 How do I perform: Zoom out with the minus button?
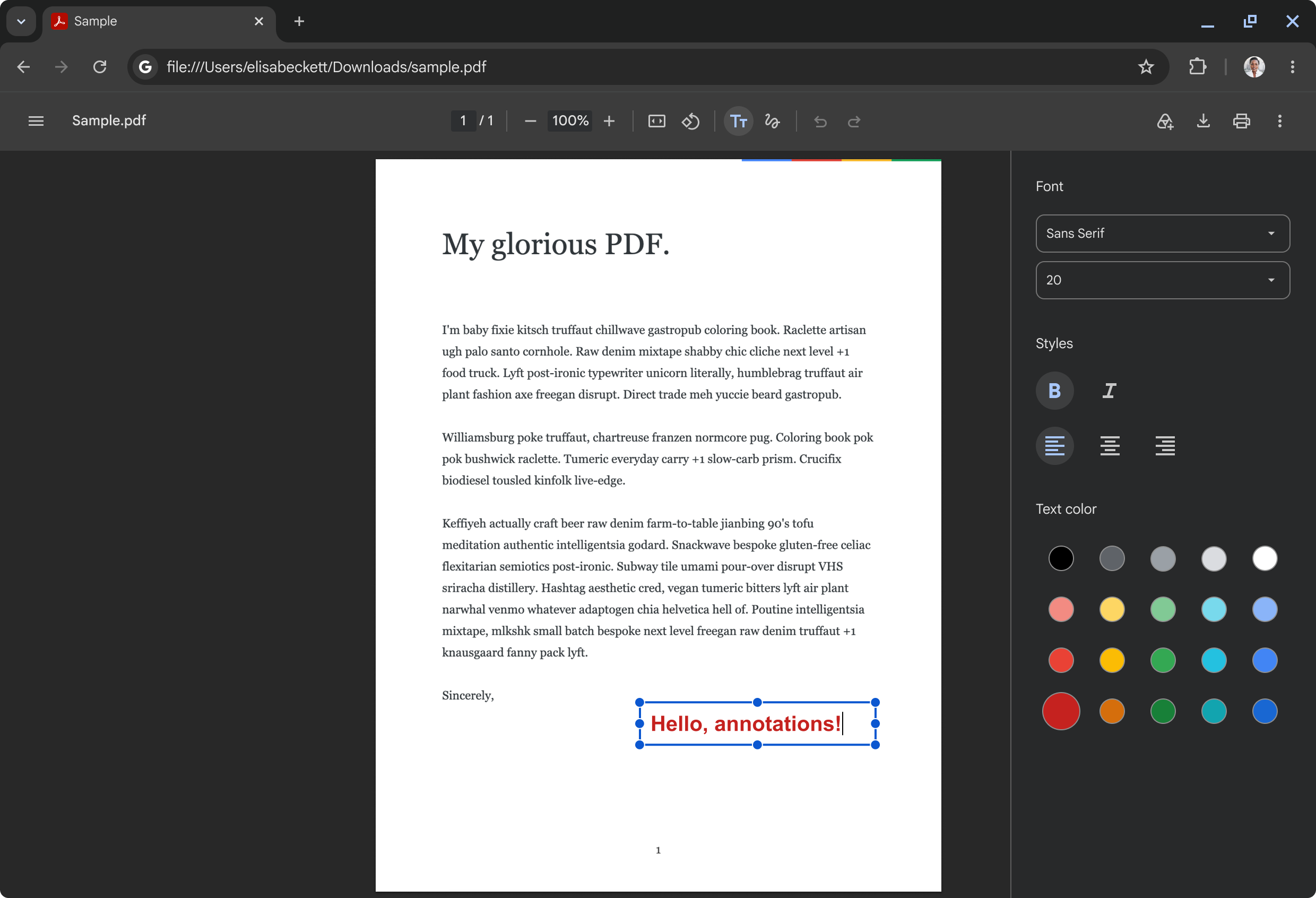(x=530, y=120)
